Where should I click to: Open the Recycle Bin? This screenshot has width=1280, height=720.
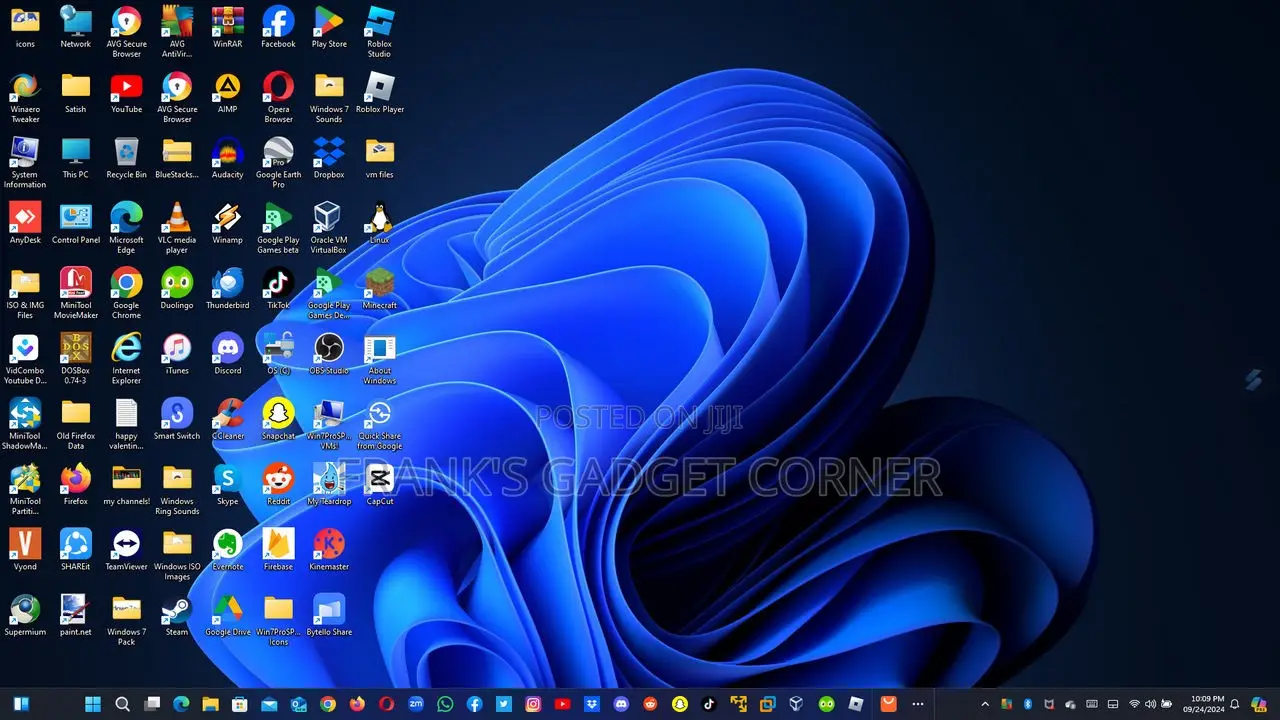[126, 158]
